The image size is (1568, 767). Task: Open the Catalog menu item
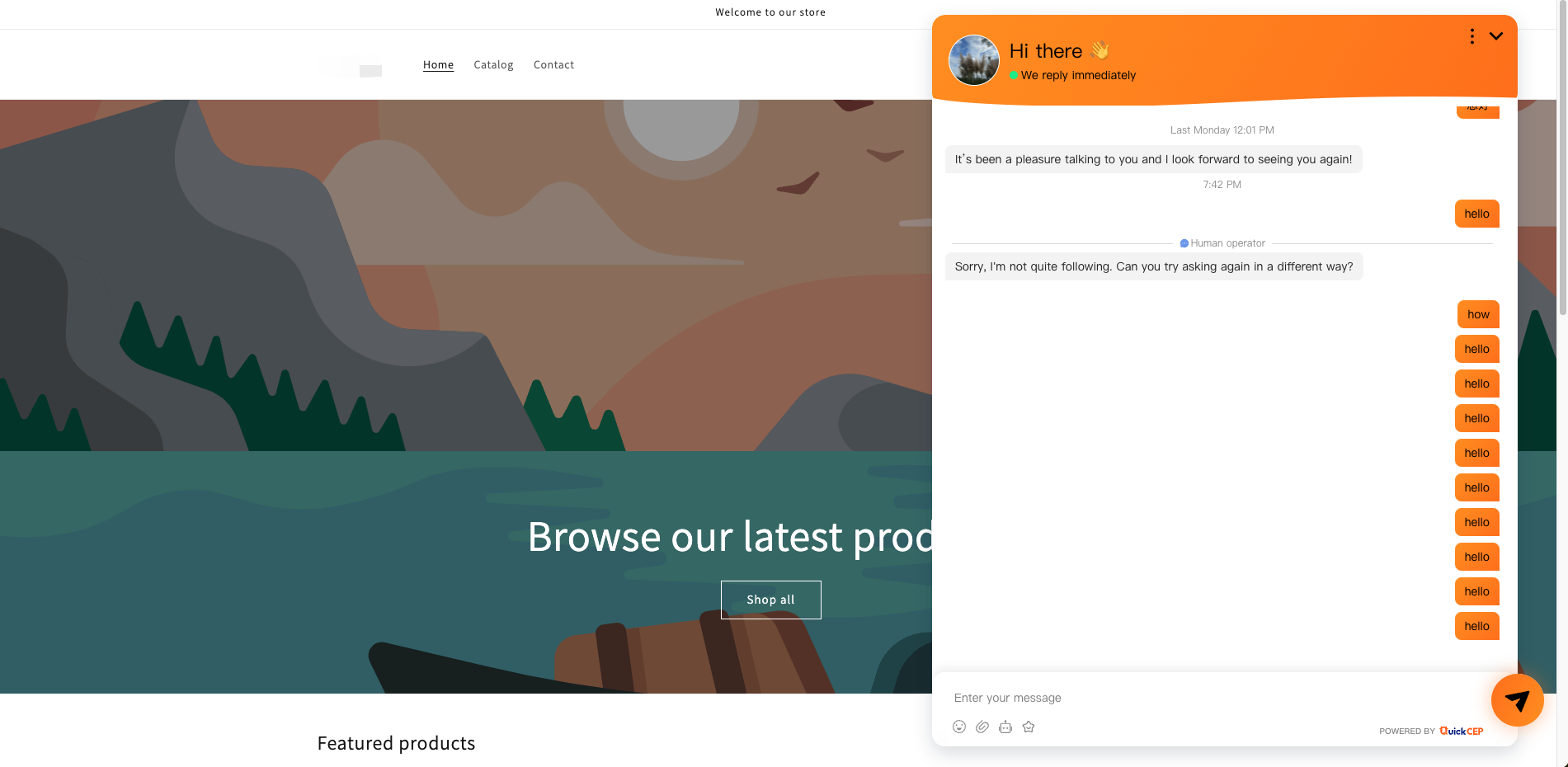[493, 64]
